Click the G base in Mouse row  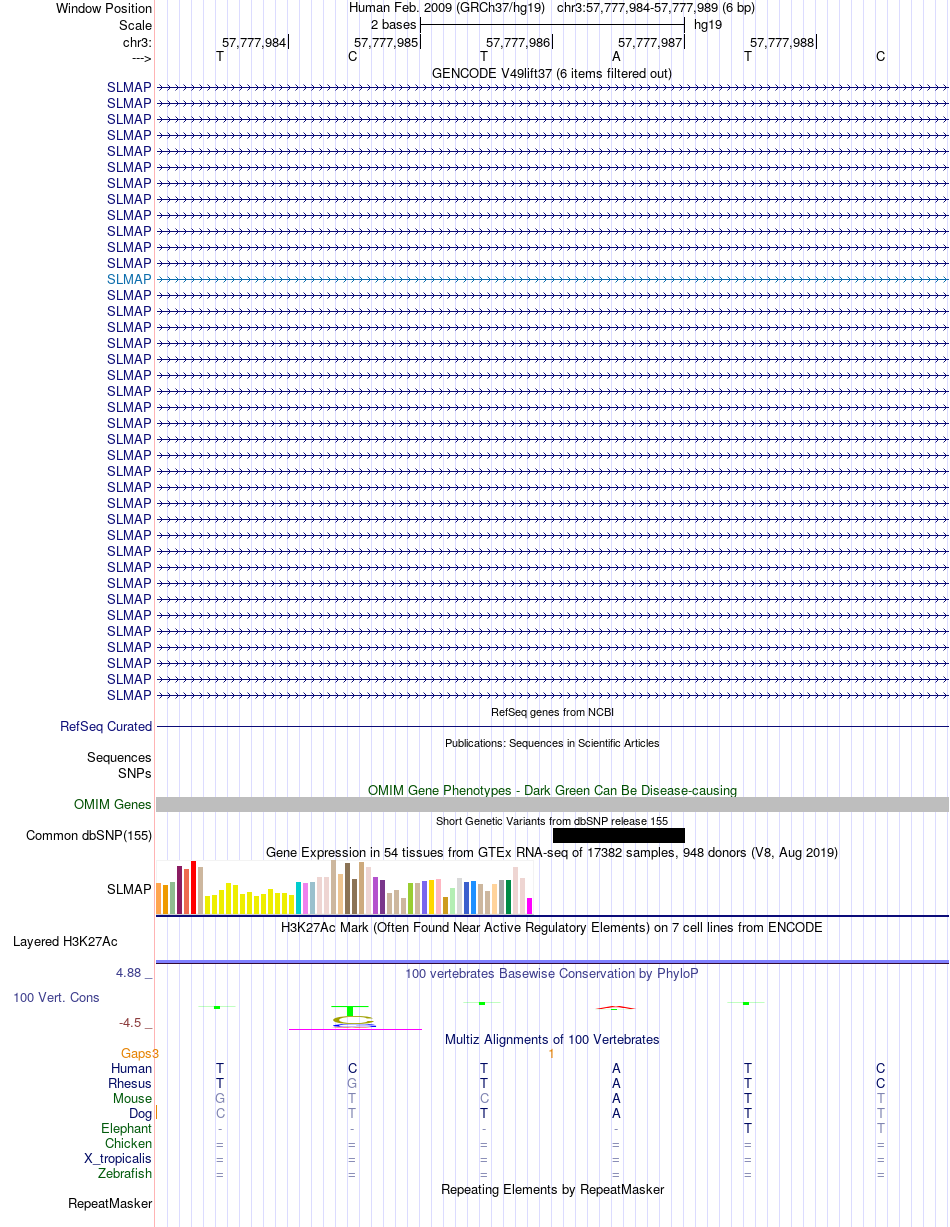220,1098
